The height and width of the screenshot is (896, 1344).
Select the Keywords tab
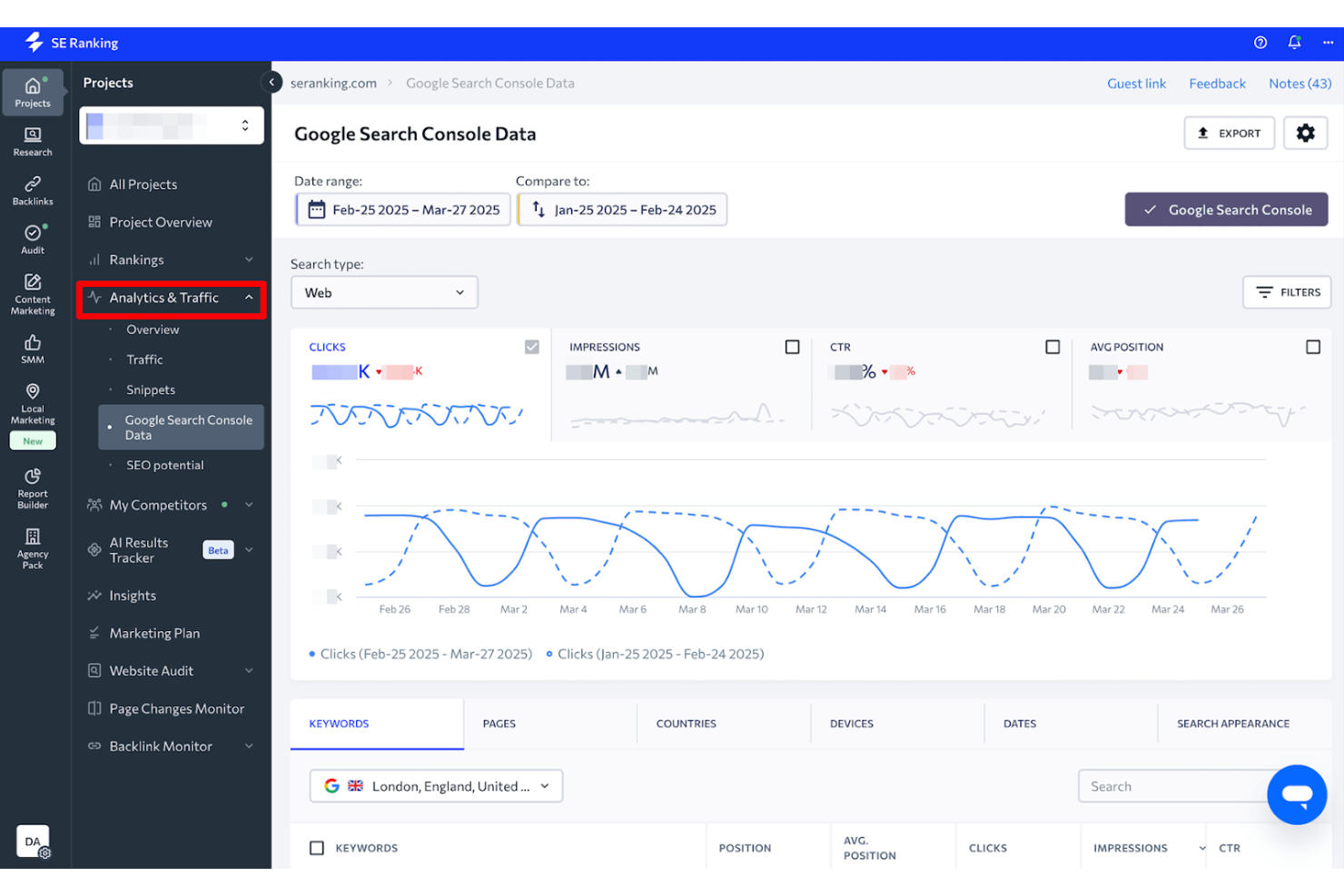[x=377, y=724]
